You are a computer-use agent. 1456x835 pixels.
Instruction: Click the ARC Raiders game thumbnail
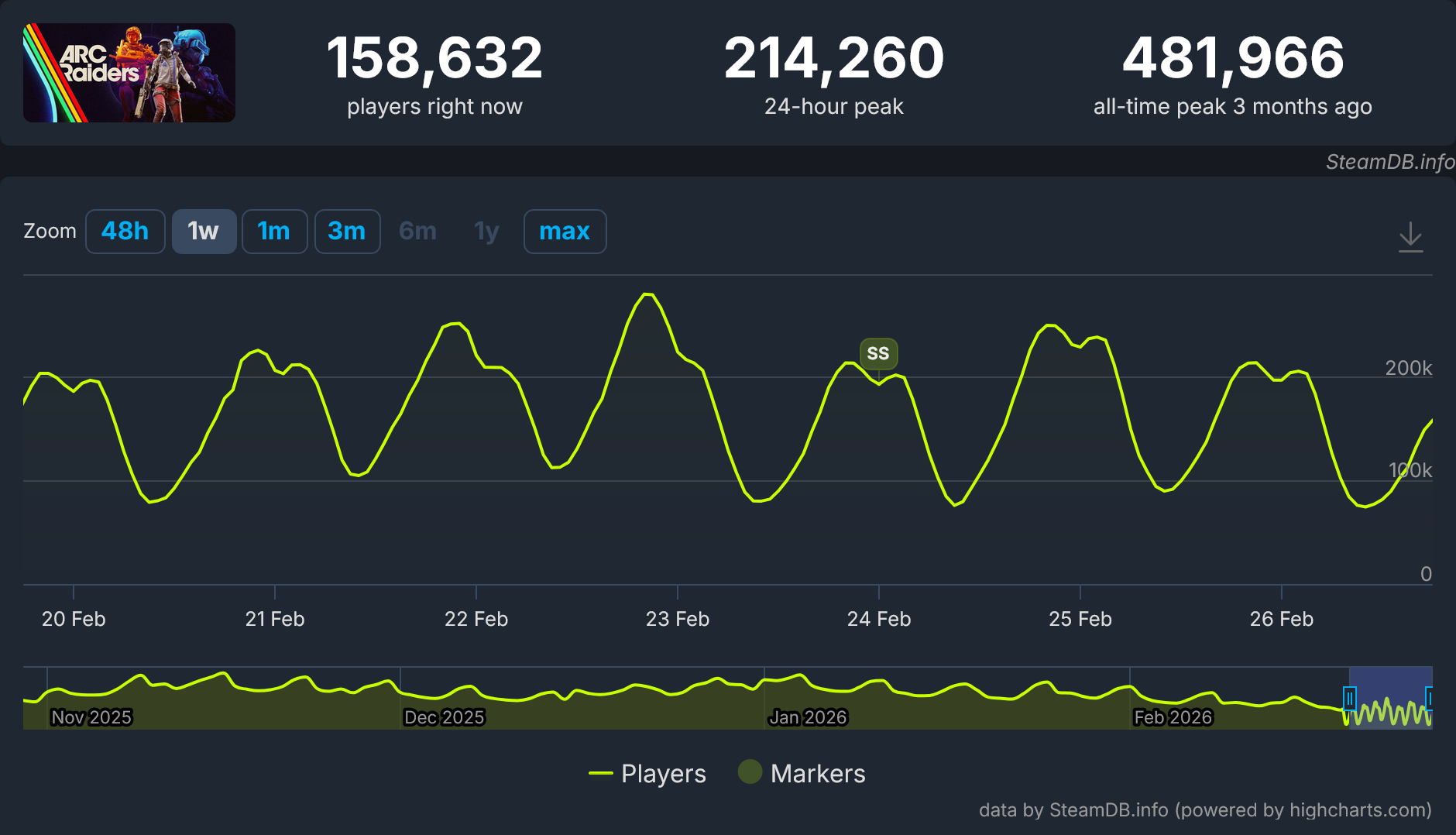129,73
